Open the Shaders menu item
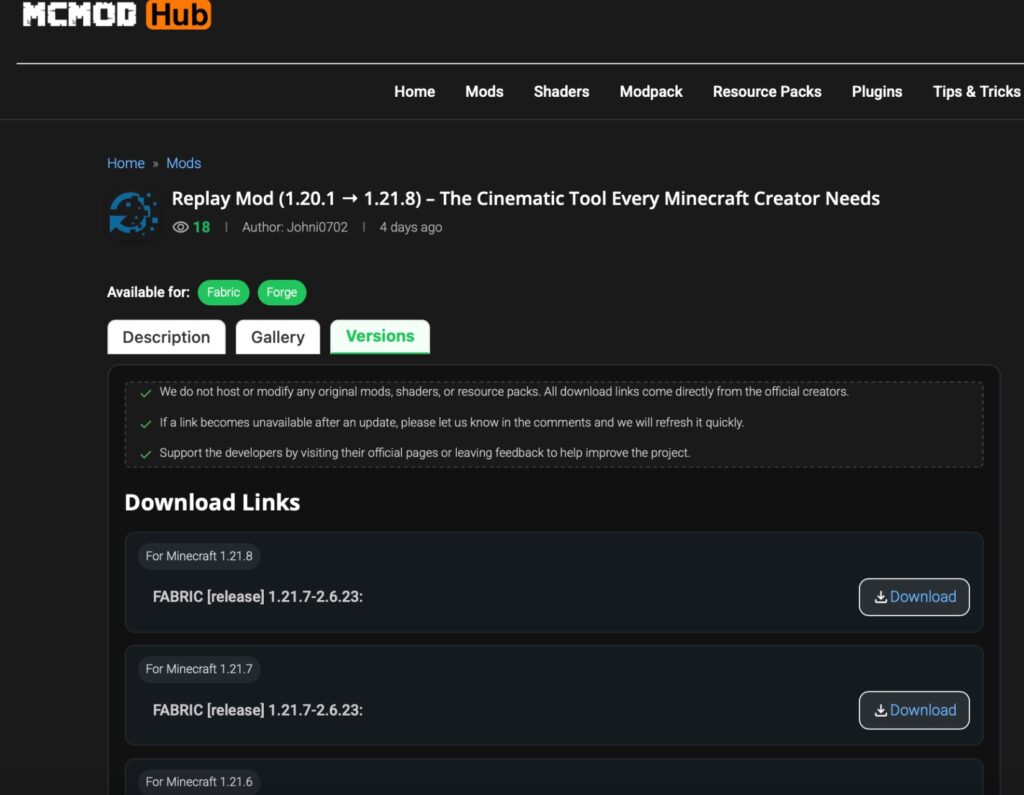Screen dimensions: 1024x795 [561, 91]
